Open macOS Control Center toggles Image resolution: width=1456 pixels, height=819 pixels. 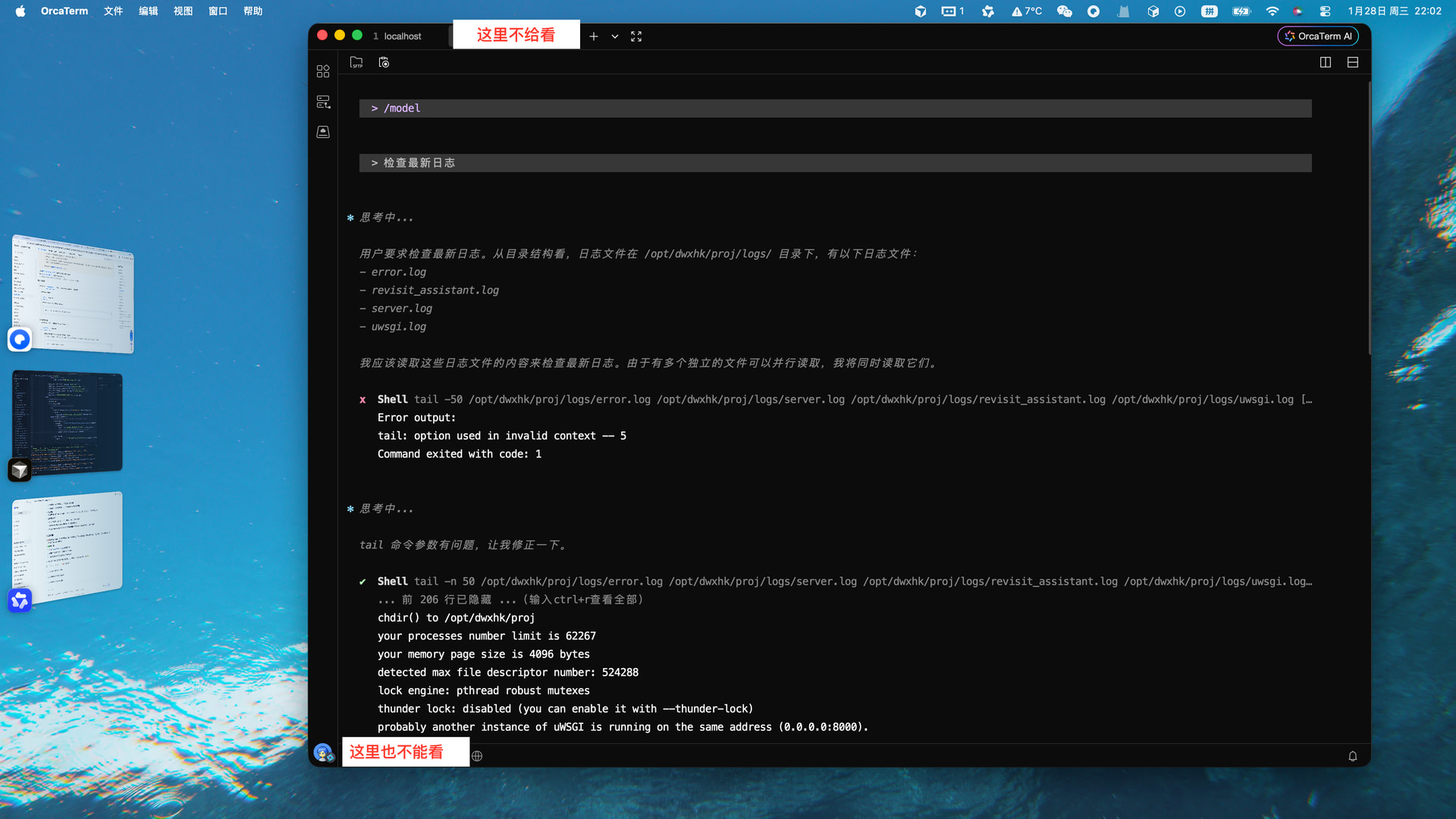[x=1325, y=11]
